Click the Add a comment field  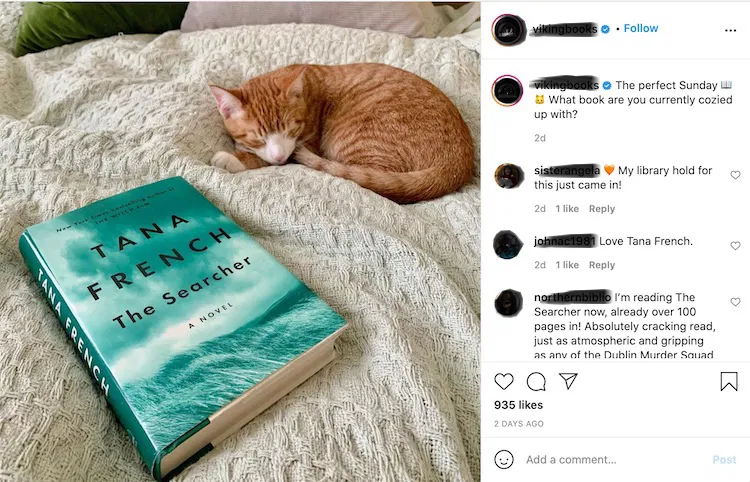point(612,460)
